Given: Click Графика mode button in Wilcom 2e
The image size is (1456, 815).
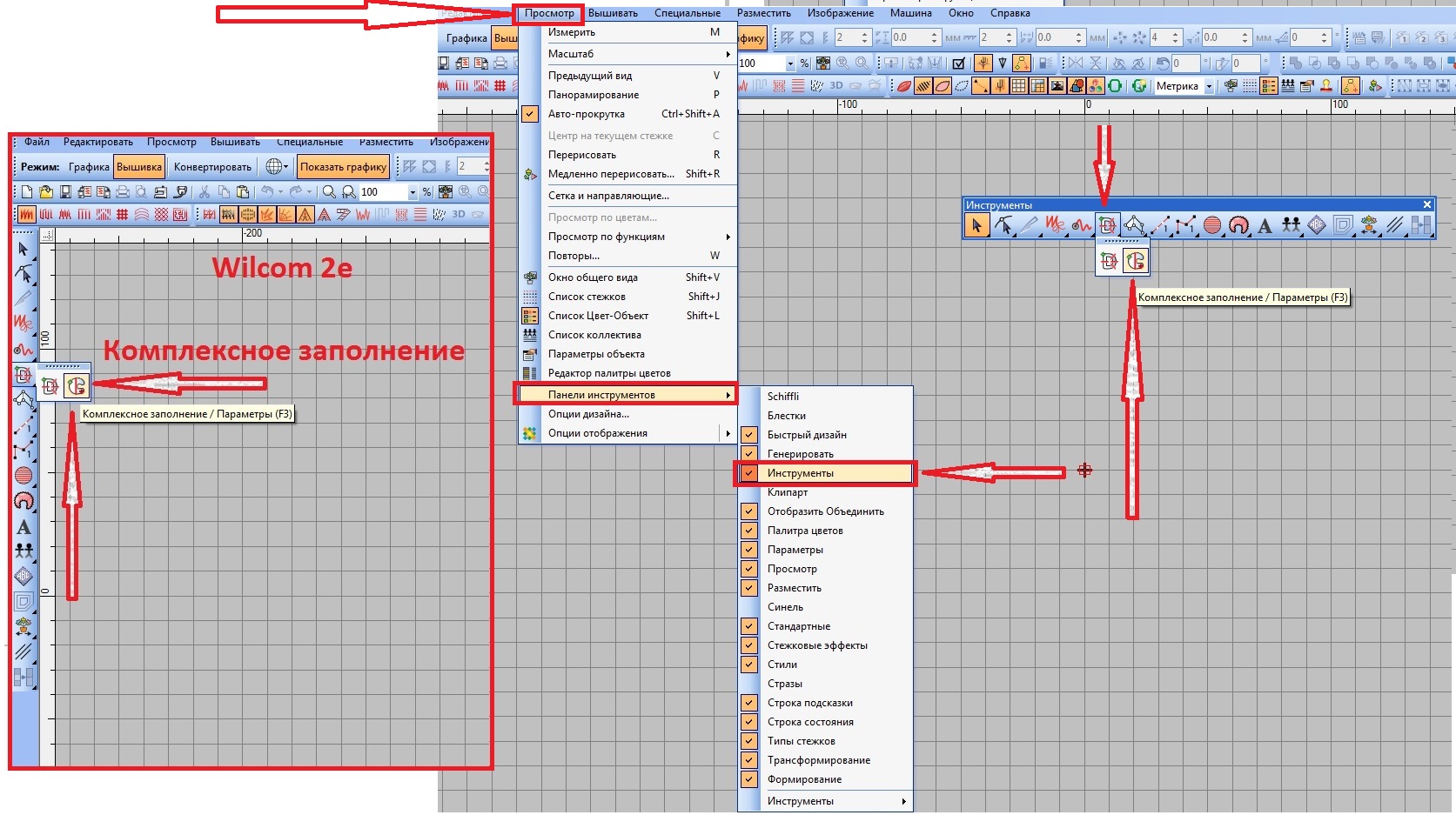Looking at the screenshot, I should coord(89,167).
